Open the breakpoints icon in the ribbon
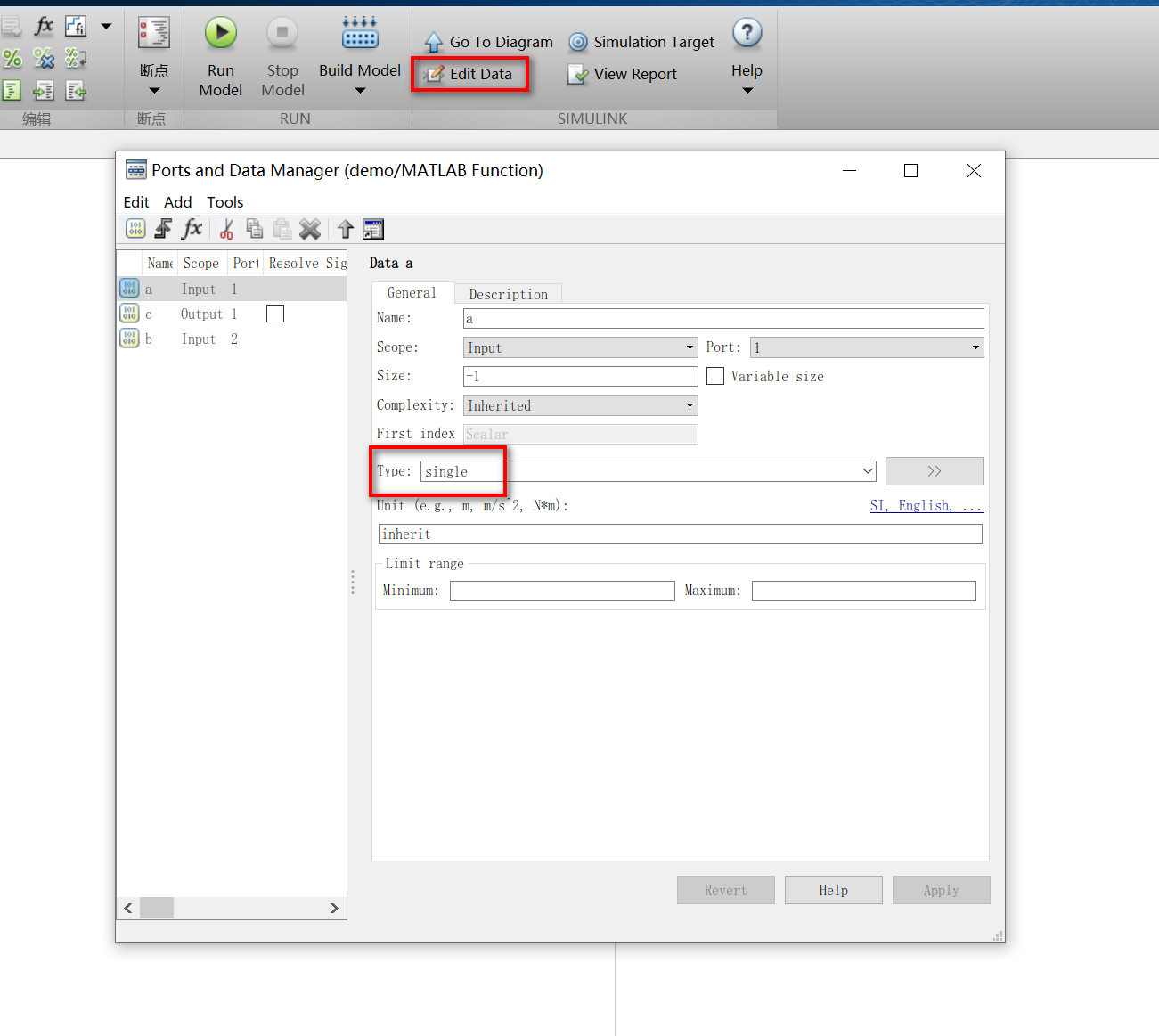 [154, 33]
